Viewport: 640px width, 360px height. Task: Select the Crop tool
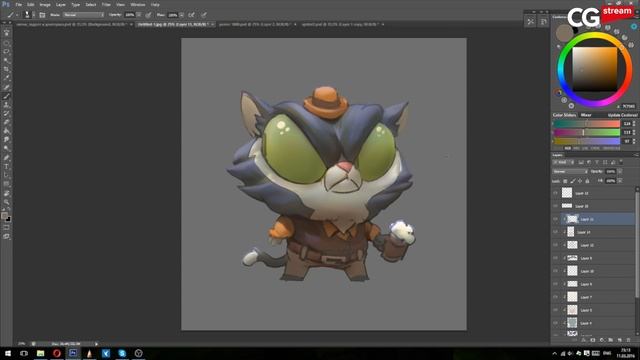(6, 69)
